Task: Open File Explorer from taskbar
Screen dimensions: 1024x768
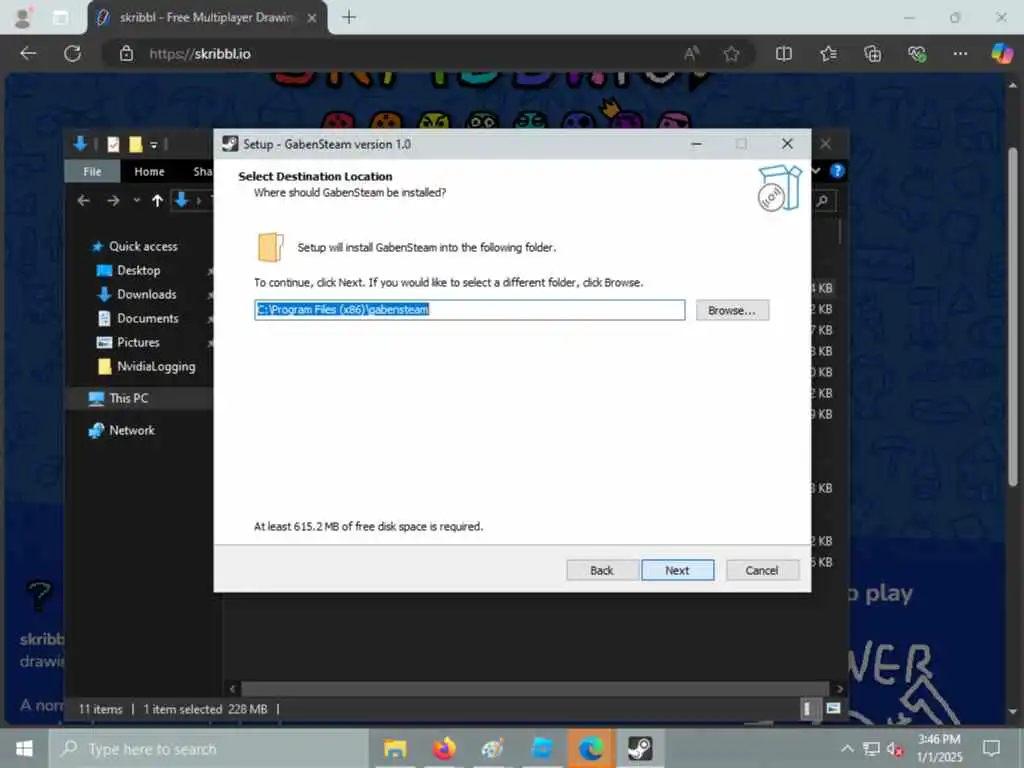Action: click(395, 748)
